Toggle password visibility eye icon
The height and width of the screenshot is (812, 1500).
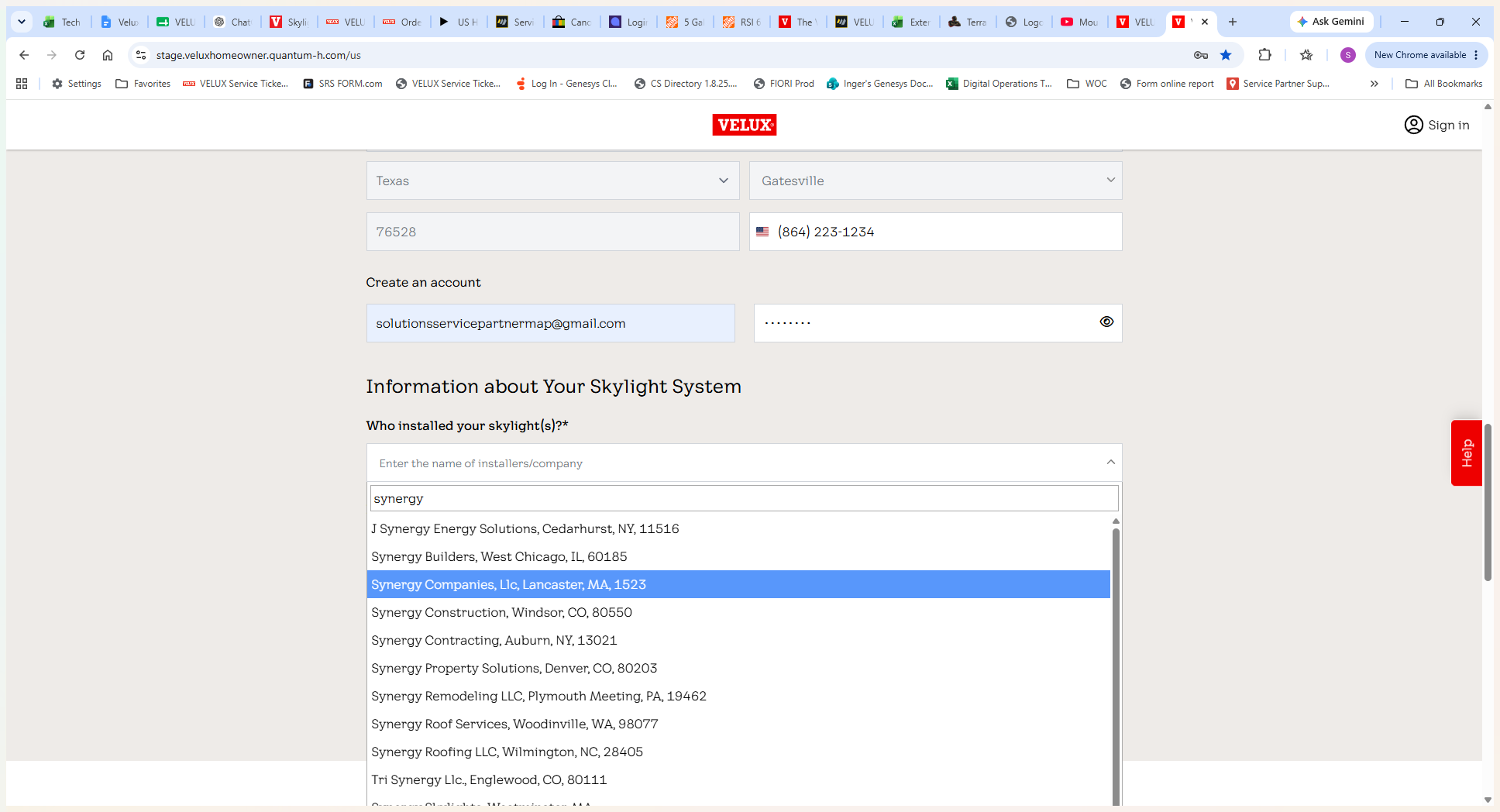(1106, 322)
